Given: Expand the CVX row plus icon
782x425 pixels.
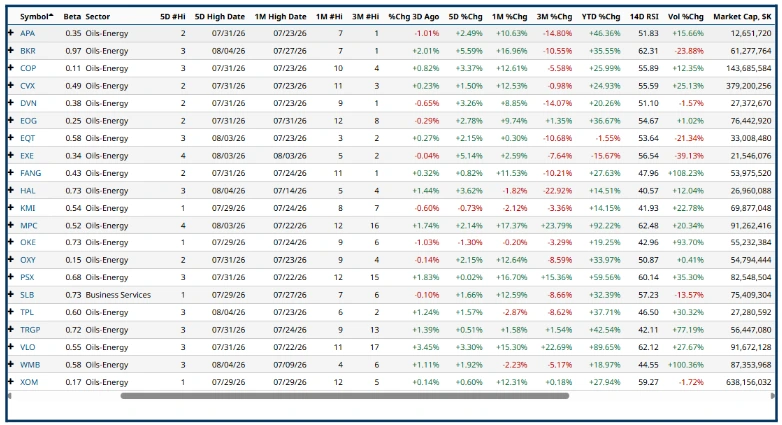Looking at the screenshot, I should pyautogui.click(x=10, y=85).
